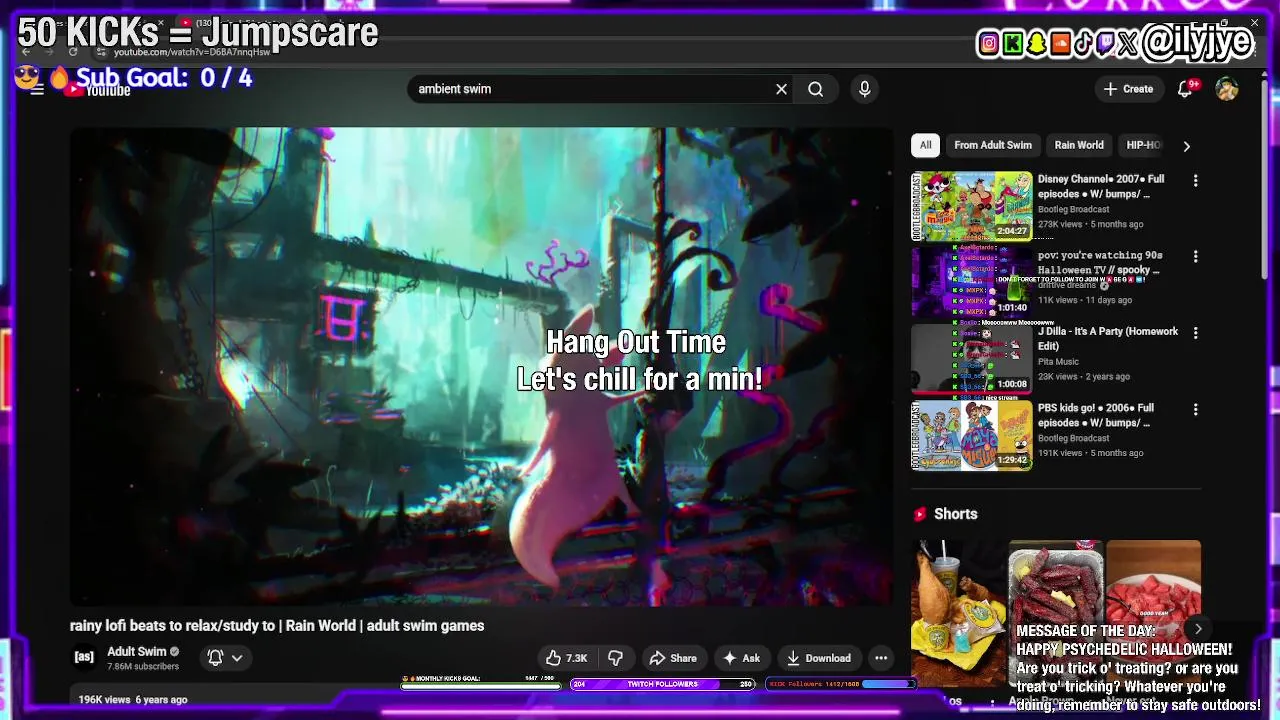Viewport: 1280px width, 720px height.
Task: Open PBS kids go 2006 title
Action: click(x=1096, y=415)
